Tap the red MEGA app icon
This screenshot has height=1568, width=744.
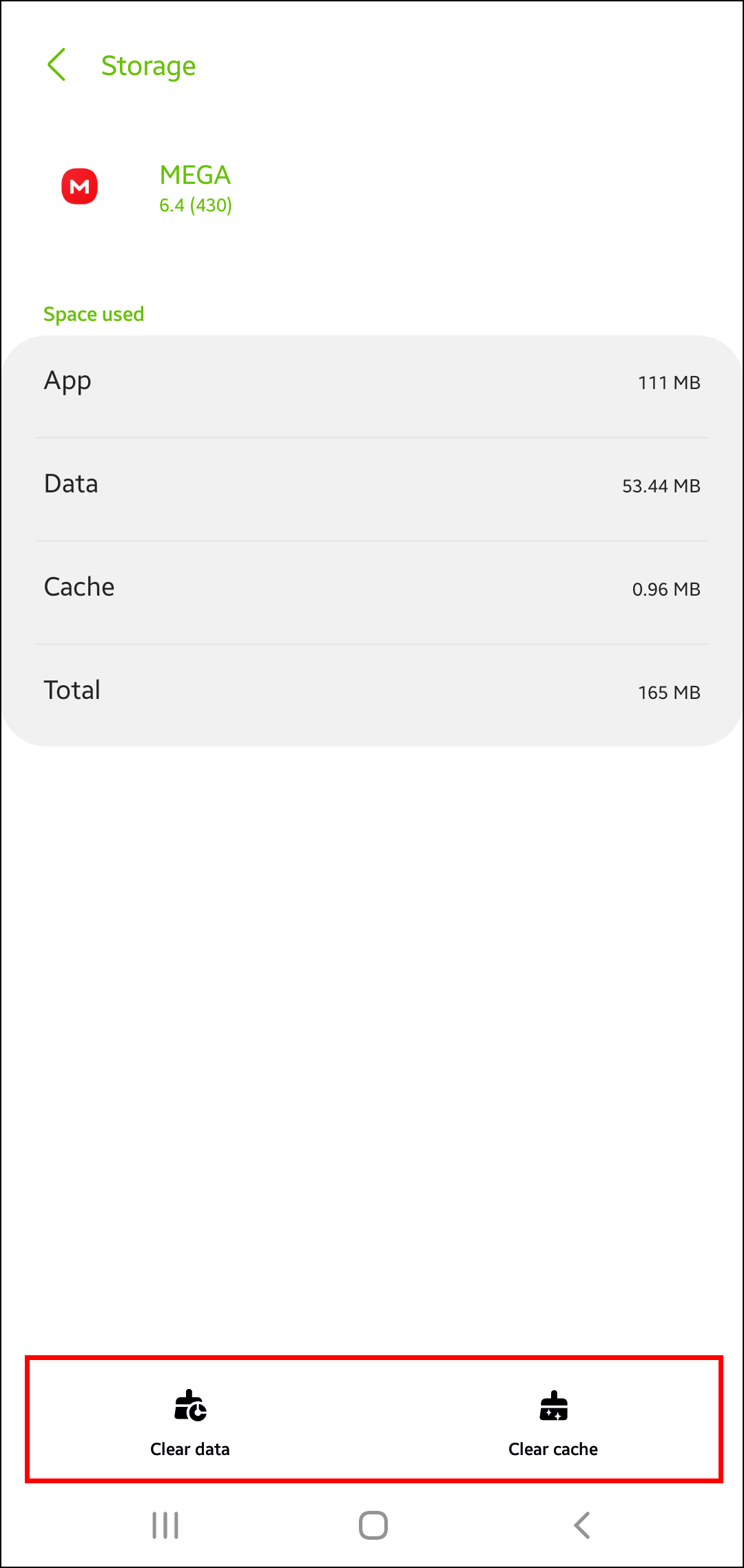[x=80, y=187]
